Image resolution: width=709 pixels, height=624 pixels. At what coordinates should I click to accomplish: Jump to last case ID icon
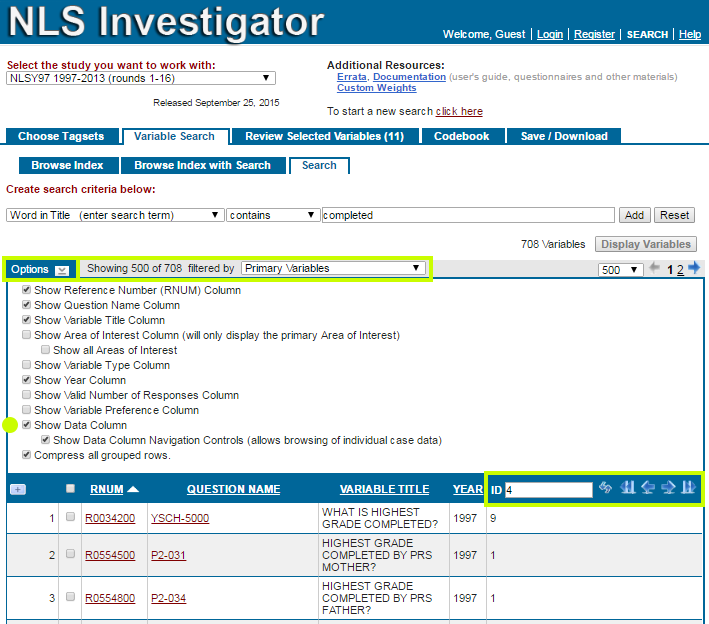tap(688, 487)
